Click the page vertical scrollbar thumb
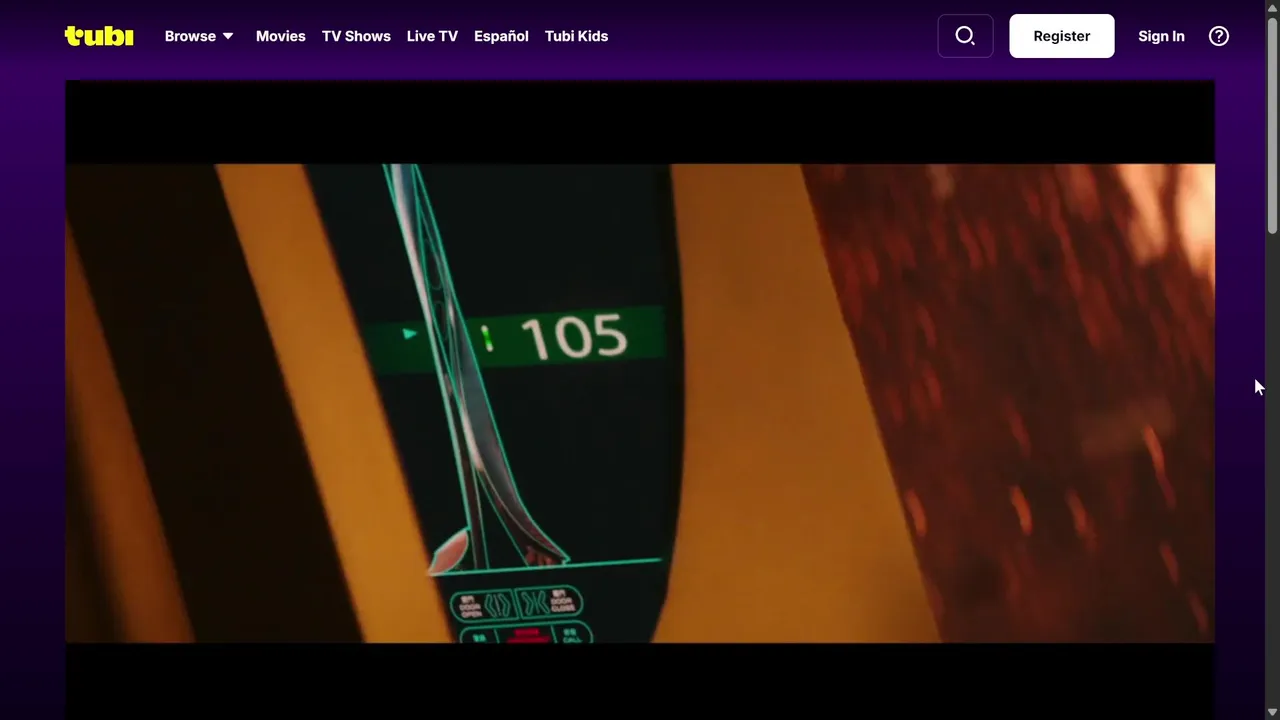Viewport: 1280px width, 720px height. point(1272,125)
